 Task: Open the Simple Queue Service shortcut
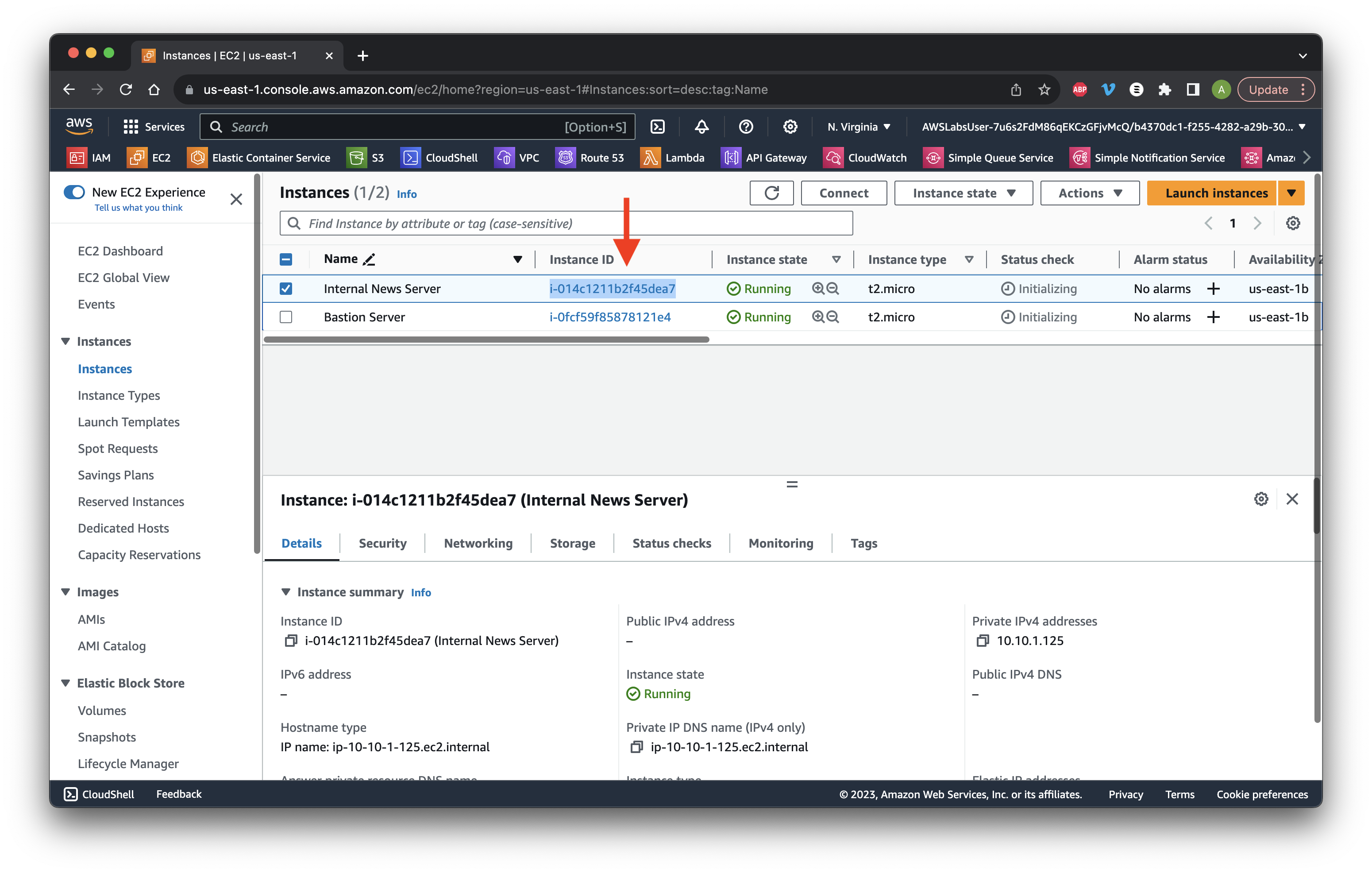(988, 158)
